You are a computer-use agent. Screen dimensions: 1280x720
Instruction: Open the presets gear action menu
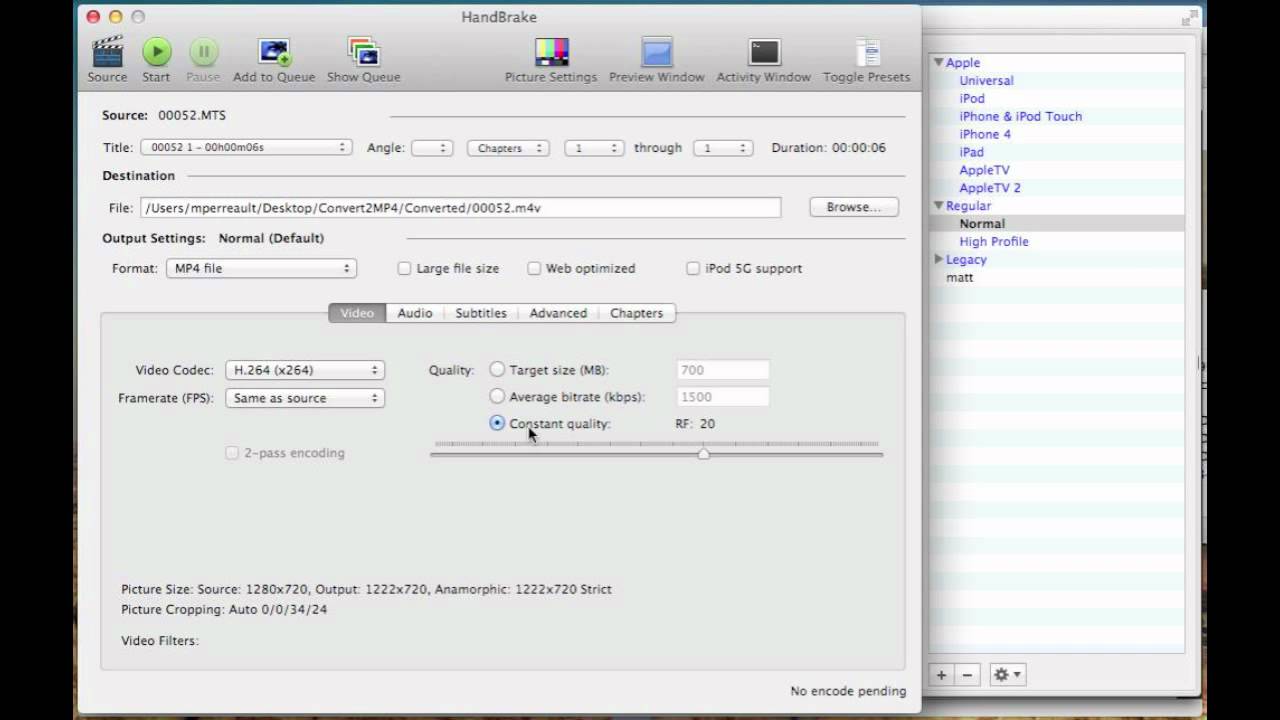(x=1006, y=675)
